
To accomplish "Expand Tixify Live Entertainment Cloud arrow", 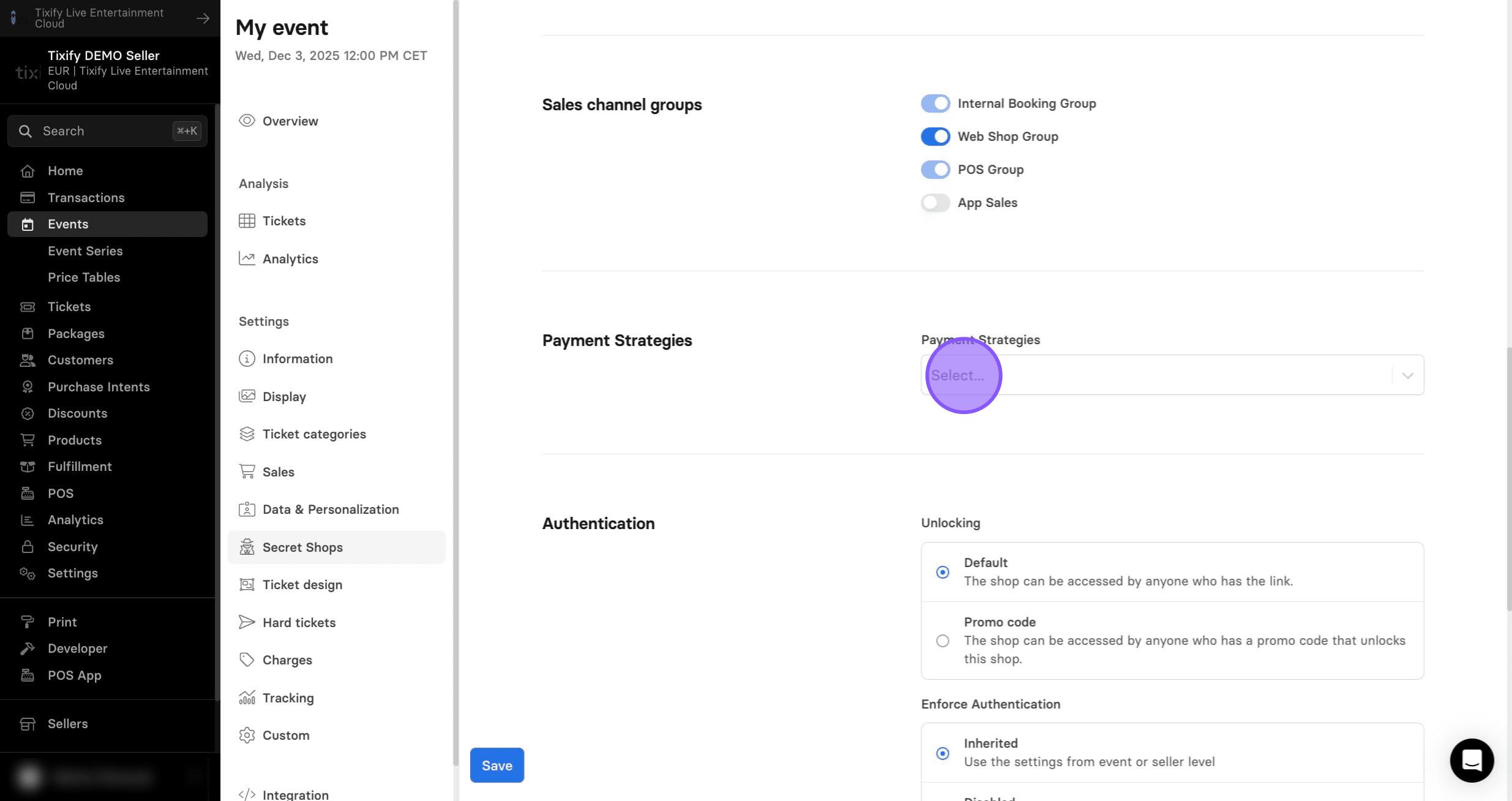I will coord(203,18).
